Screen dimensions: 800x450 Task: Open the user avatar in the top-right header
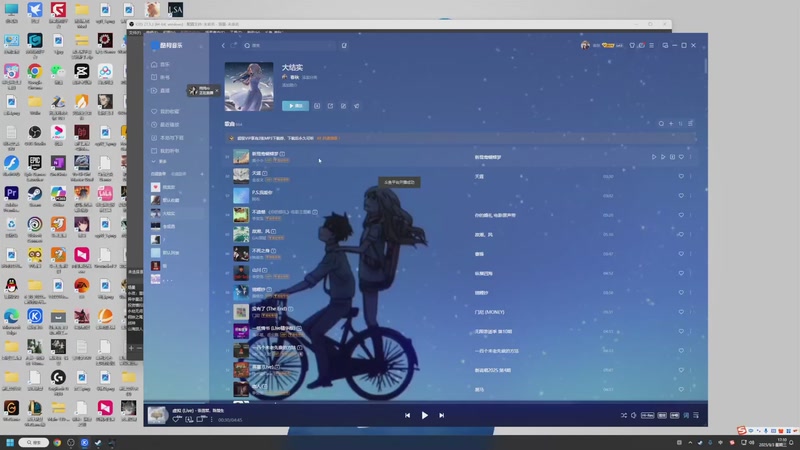point(585,45)
